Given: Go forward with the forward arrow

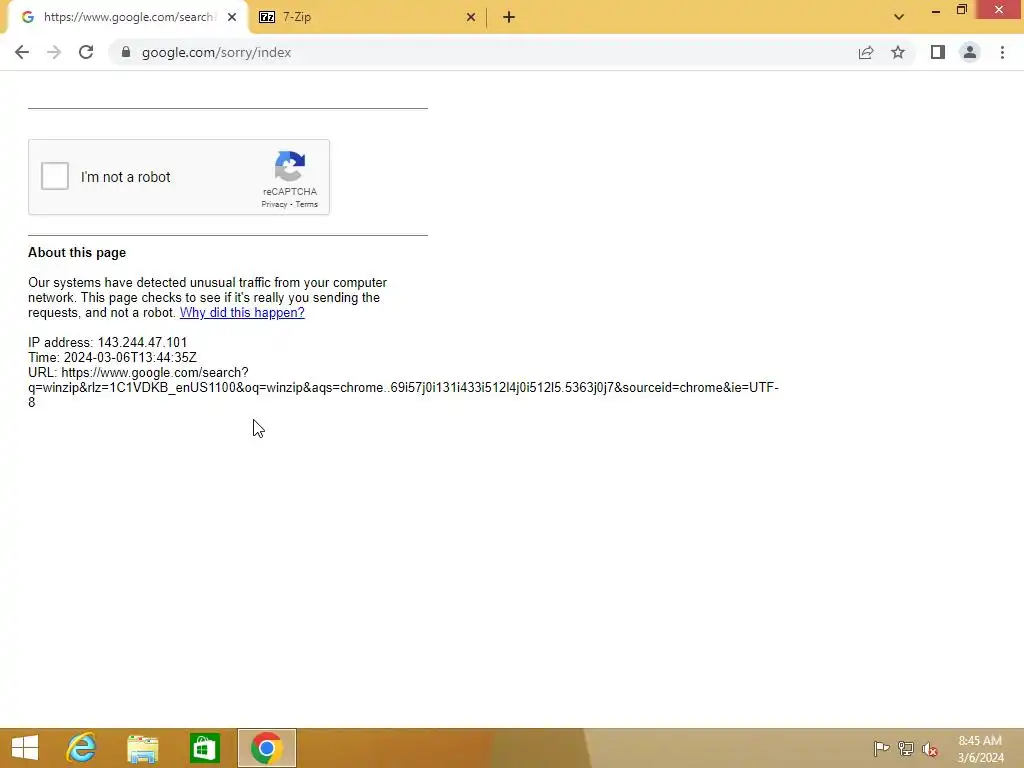Looking at the screenshot, I should click(x=54, y=52).
